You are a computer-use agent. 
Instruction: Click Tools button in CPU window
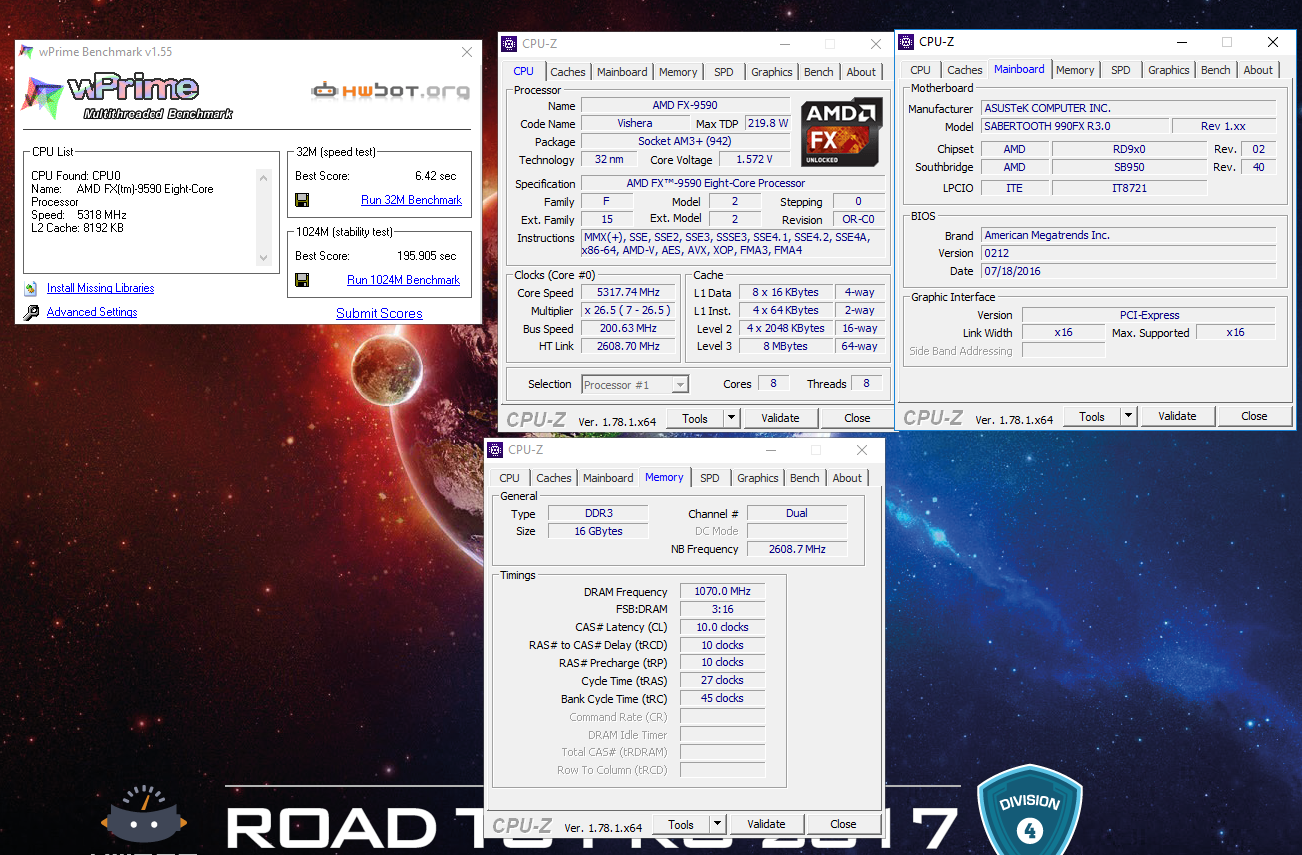(695, 418)
